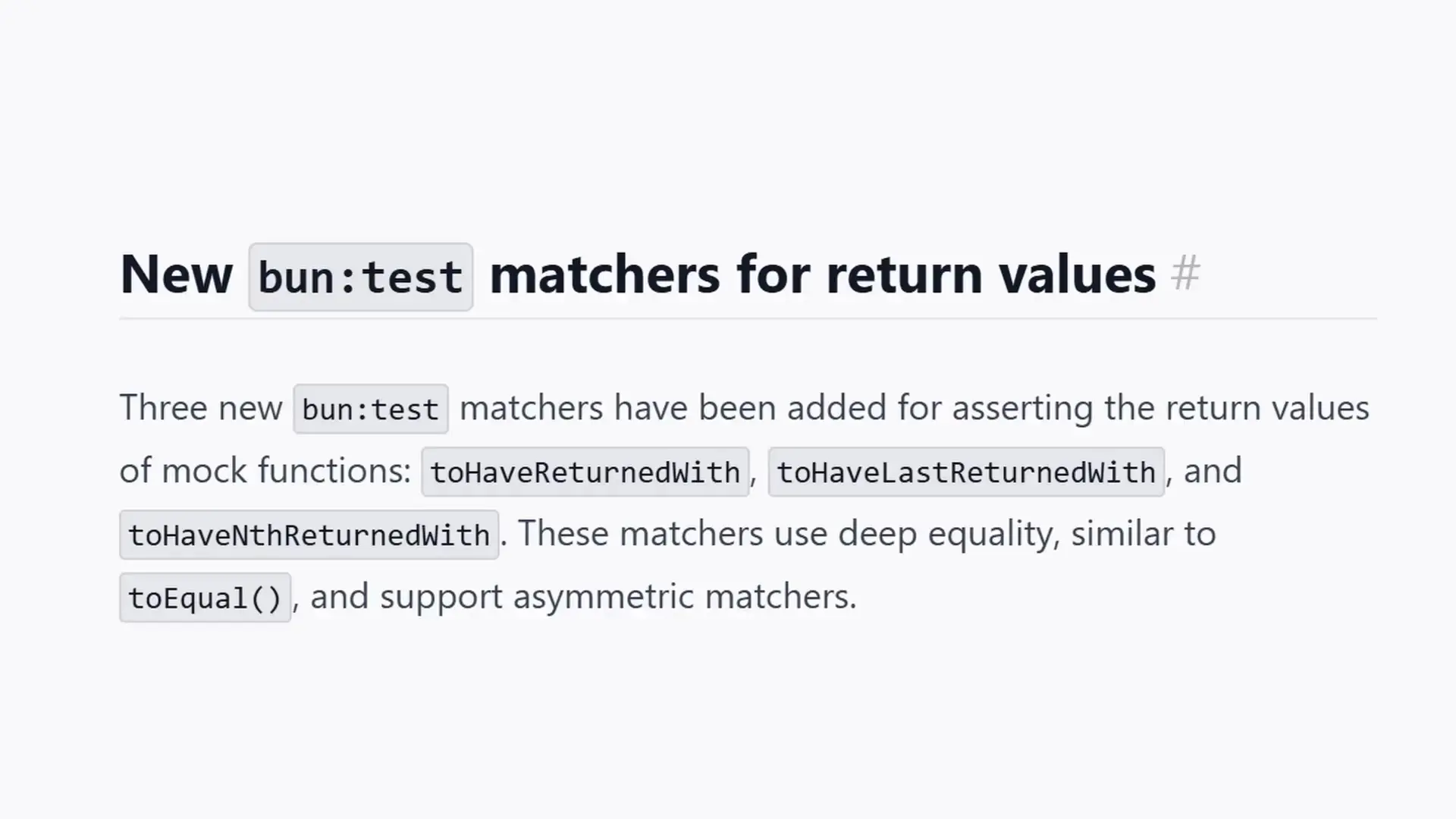This screenshot has width=1456, height=819.
Task: Click the toHaveNthReturnedWith code snippet
Action: (309, 535)
